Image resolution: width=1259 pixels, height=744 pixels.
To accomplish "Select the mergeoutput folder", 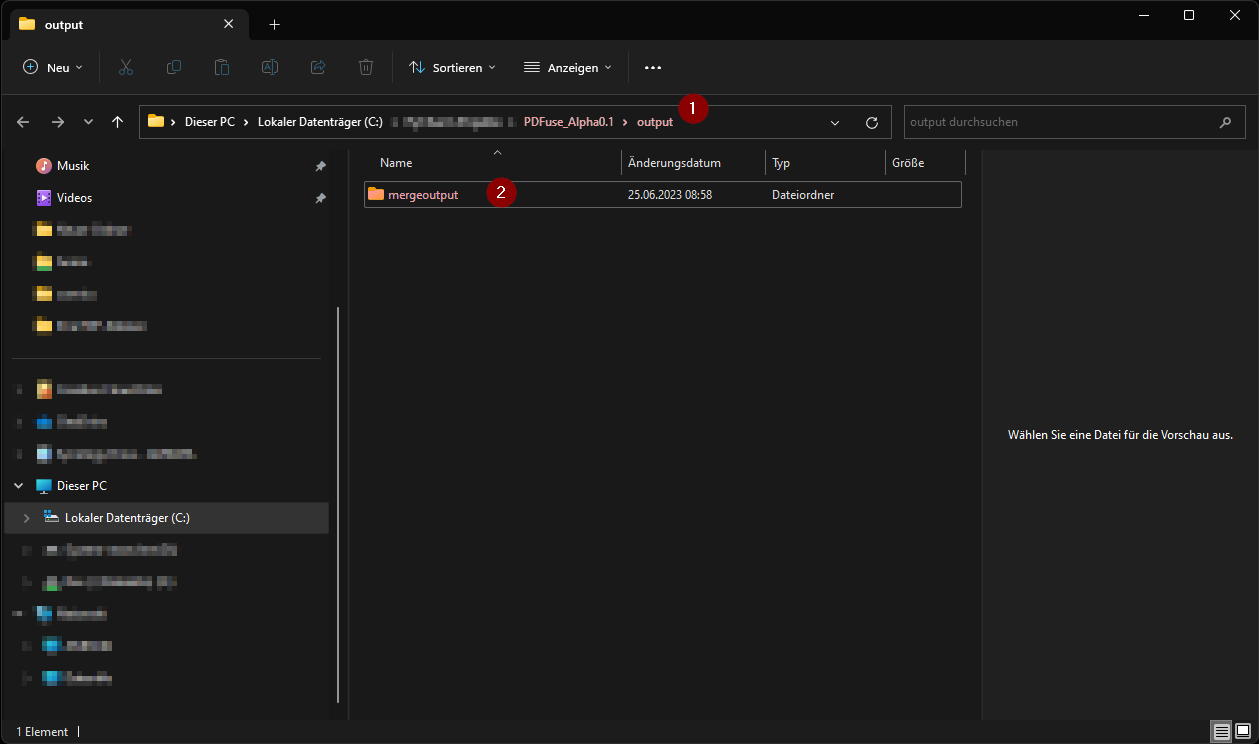I will pyautogui.click(x=423, y=195).
